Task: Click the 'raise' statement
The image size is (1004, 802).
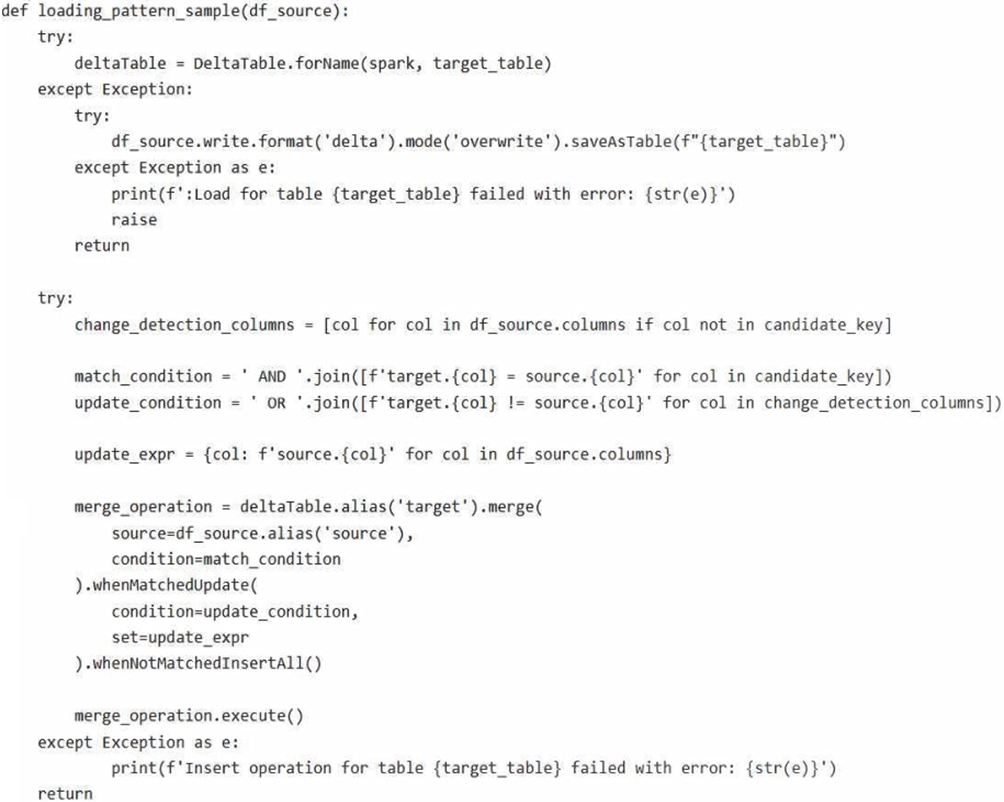Action: point(134,220)
